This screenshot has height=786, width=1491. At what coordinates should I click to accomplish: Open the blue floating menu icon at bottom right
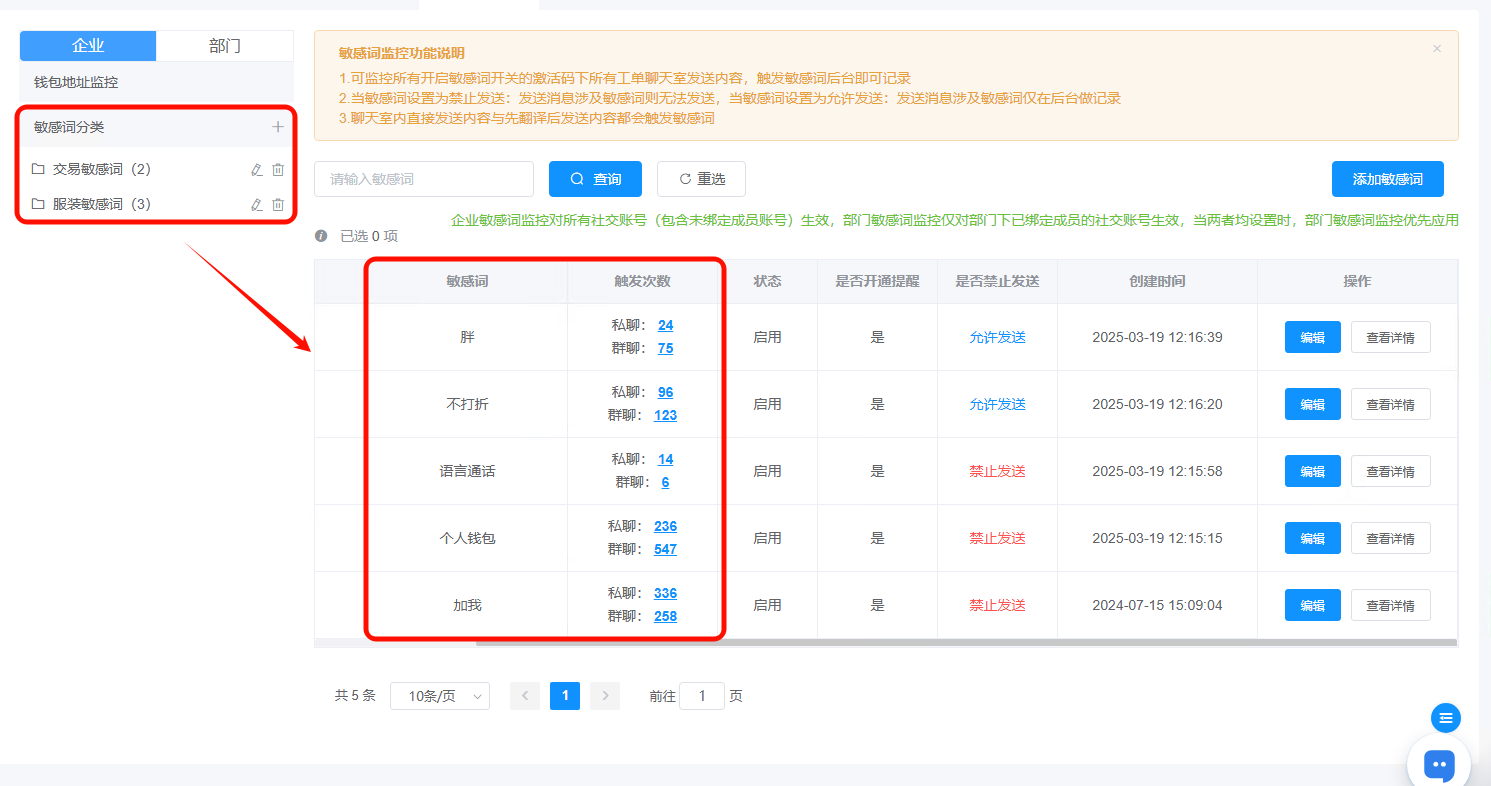(x=1445, y=718)
